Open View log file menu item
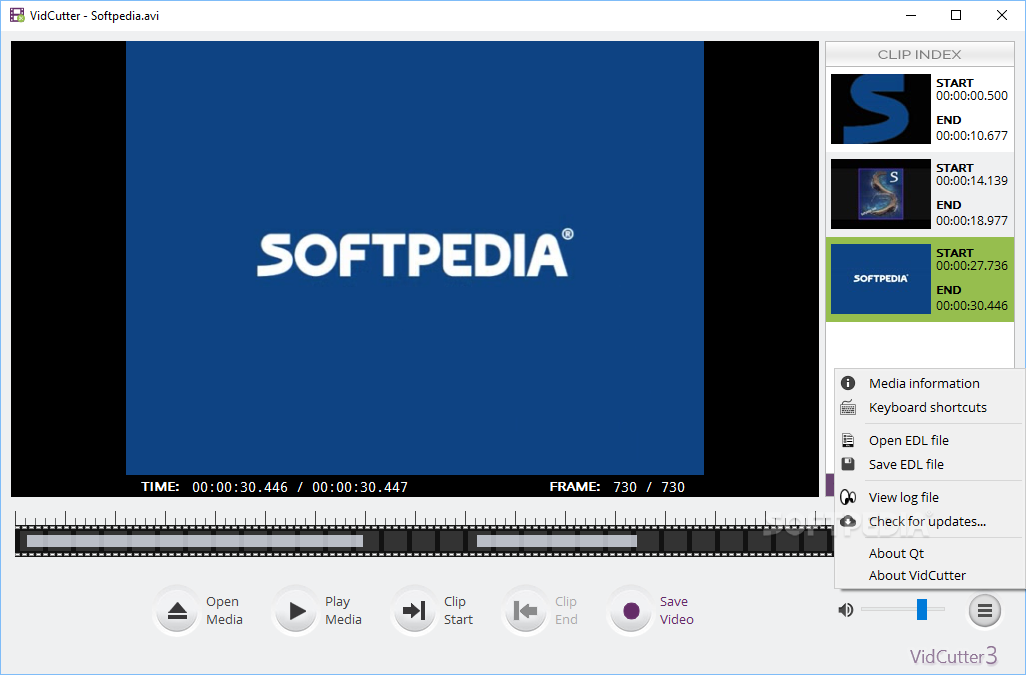 tap(928, 497)
